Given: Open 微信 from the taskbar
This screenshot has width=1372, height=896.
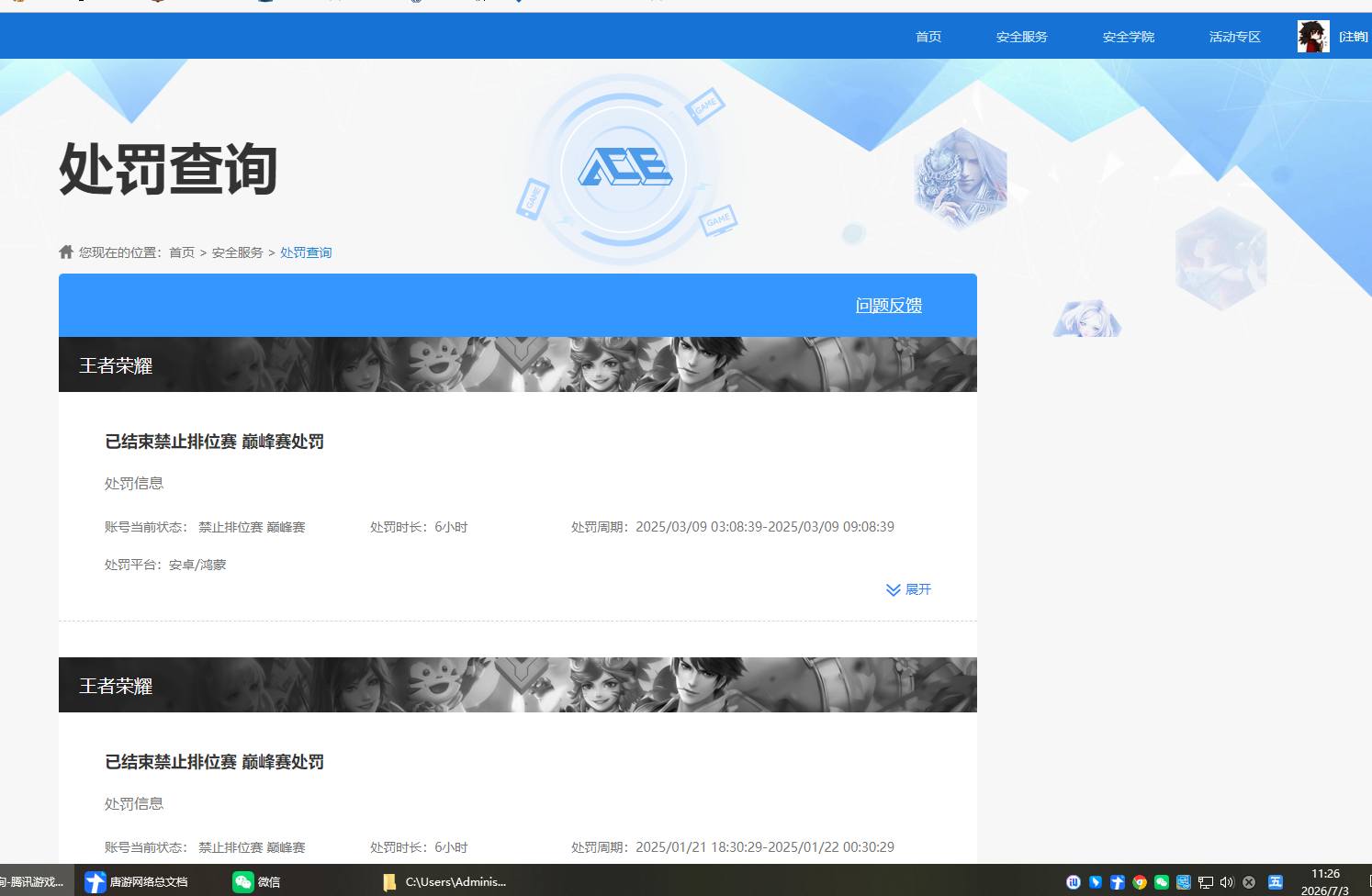Looking at the screenshot, I should tap(257, 881).
